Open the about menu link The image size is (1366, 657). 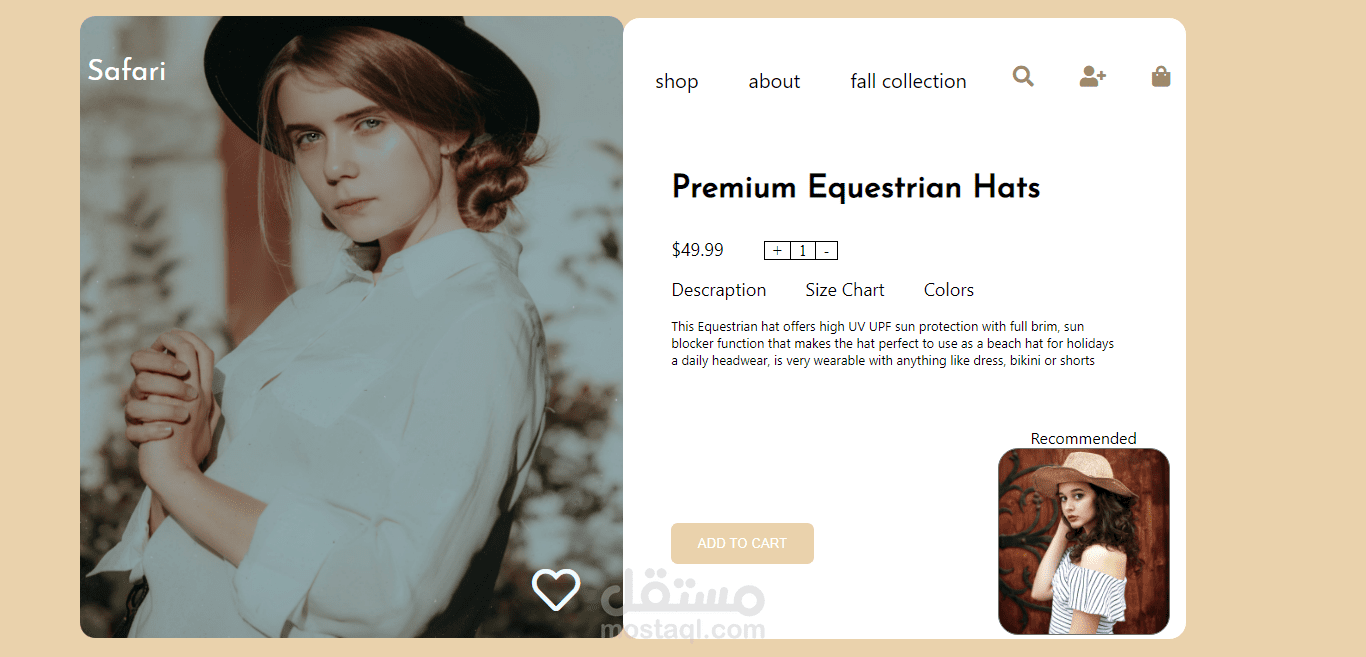[774, 81]
